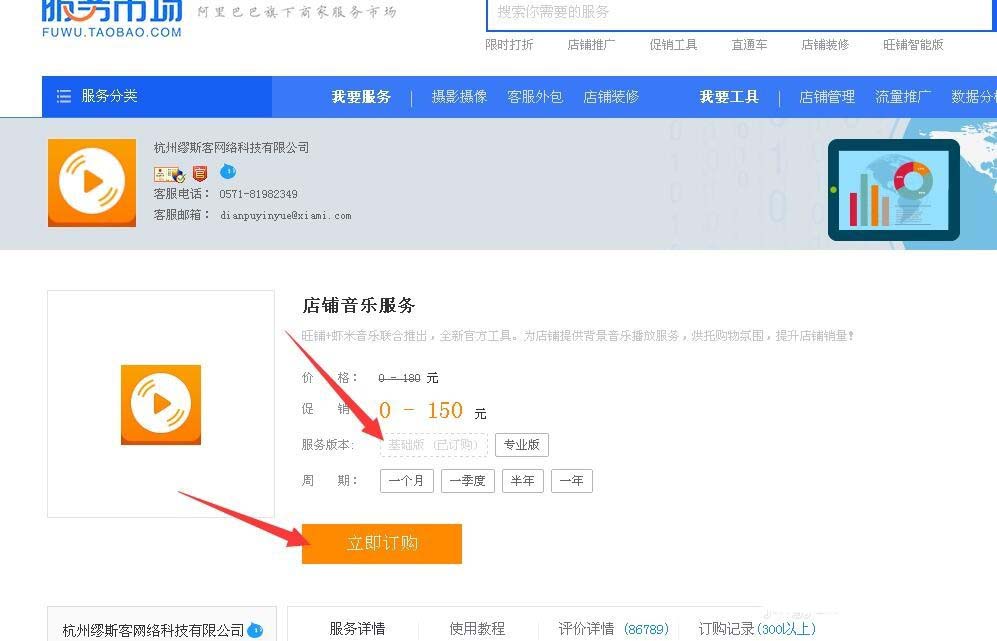
Task: Select the 基础版 service version option
Action: click(x=434, y=445)
